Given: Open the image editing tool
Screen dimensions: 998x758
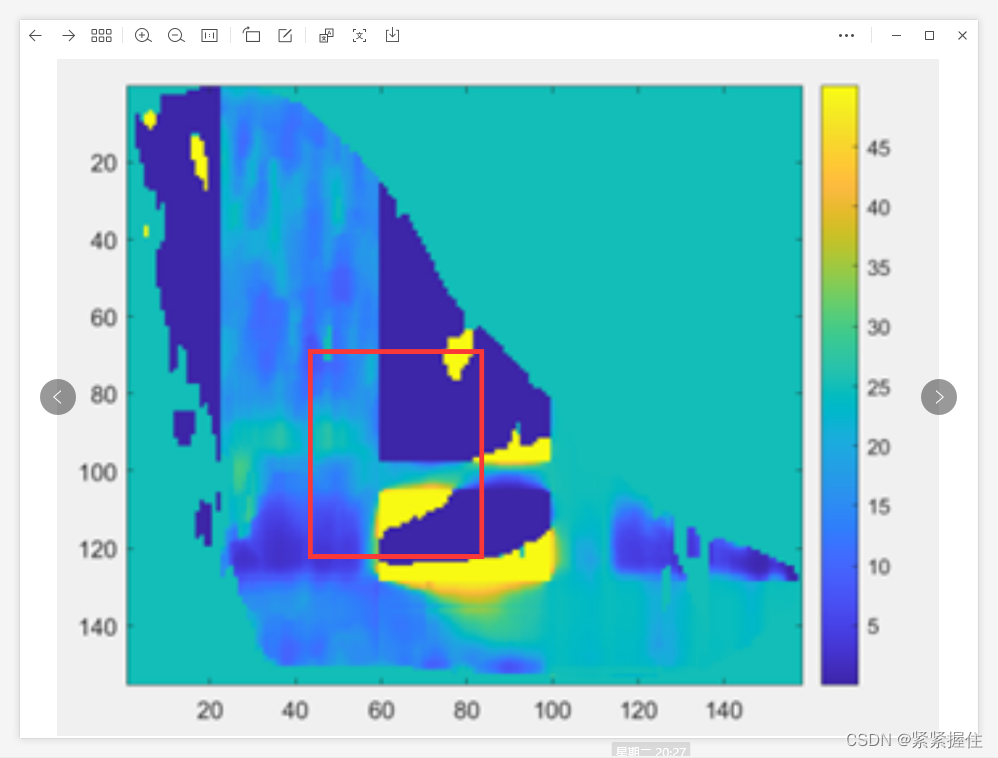Looking at the screenshot, I should click(x=284, y=35).
